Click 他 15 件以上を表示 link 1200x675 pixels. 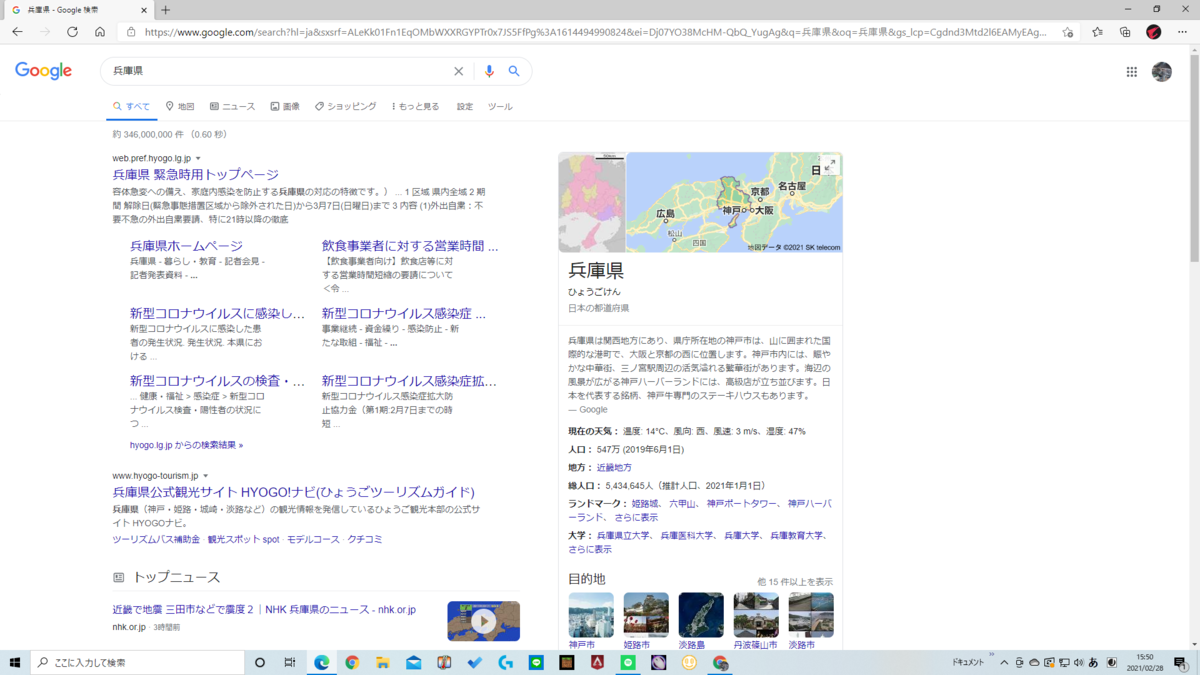795,582
